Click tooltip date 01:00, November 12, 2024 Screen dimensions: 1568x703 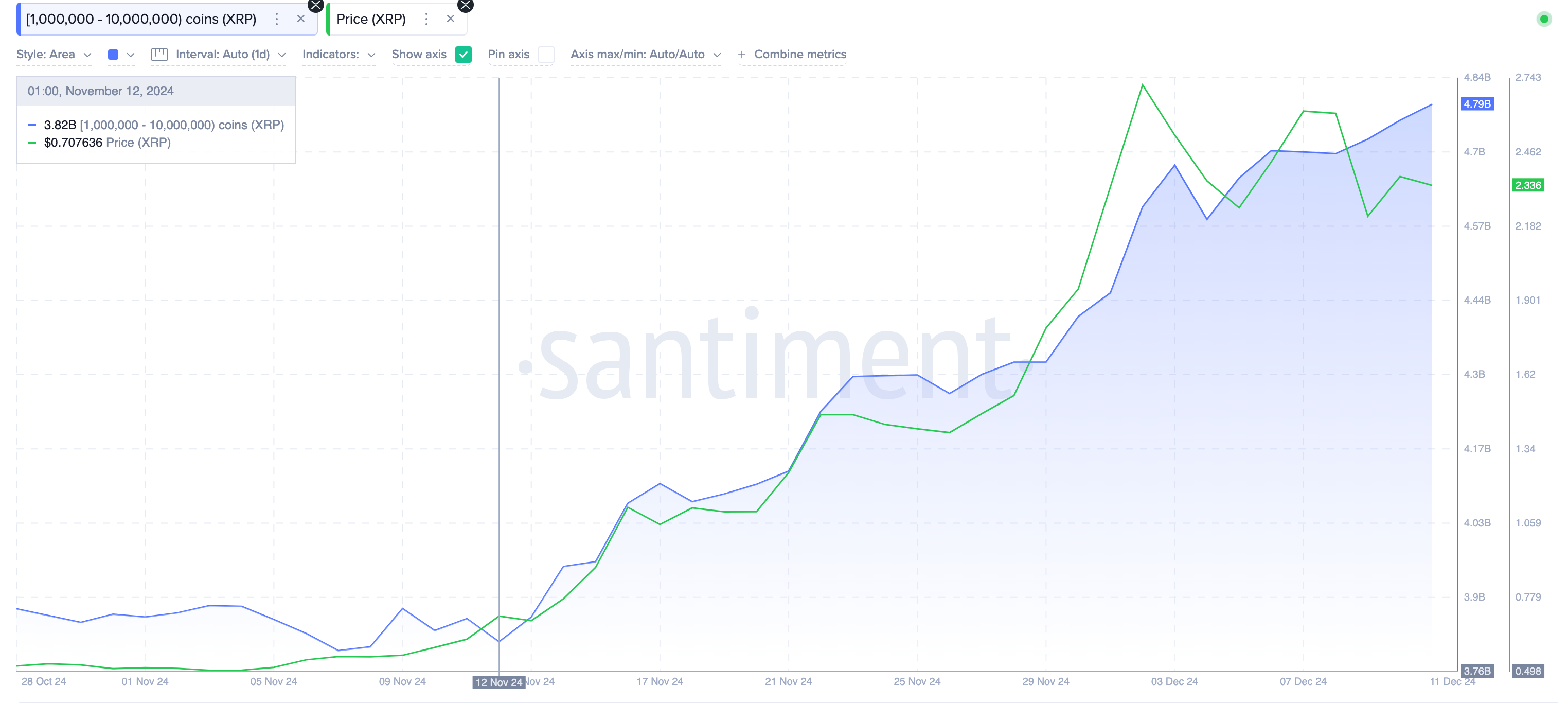pyautogui.click(x=100, y=91)
